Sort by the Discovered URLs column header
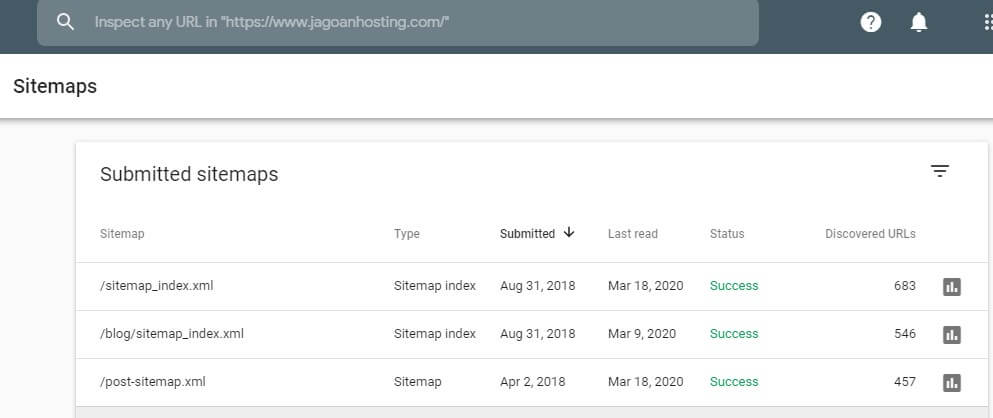This screenshot has width=993, height=418. tap(870, 234)
